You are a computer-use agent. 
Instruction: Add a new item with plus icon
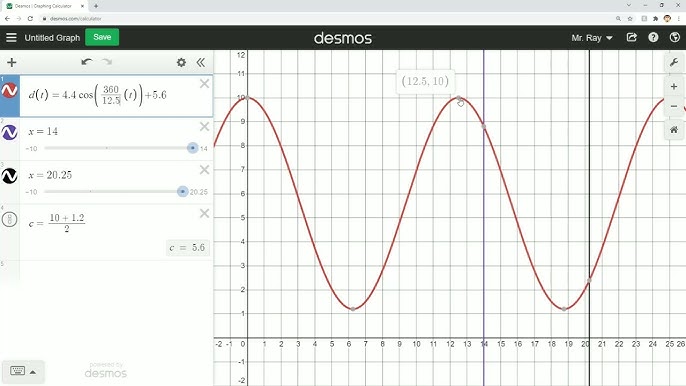[x=12, y=63]
